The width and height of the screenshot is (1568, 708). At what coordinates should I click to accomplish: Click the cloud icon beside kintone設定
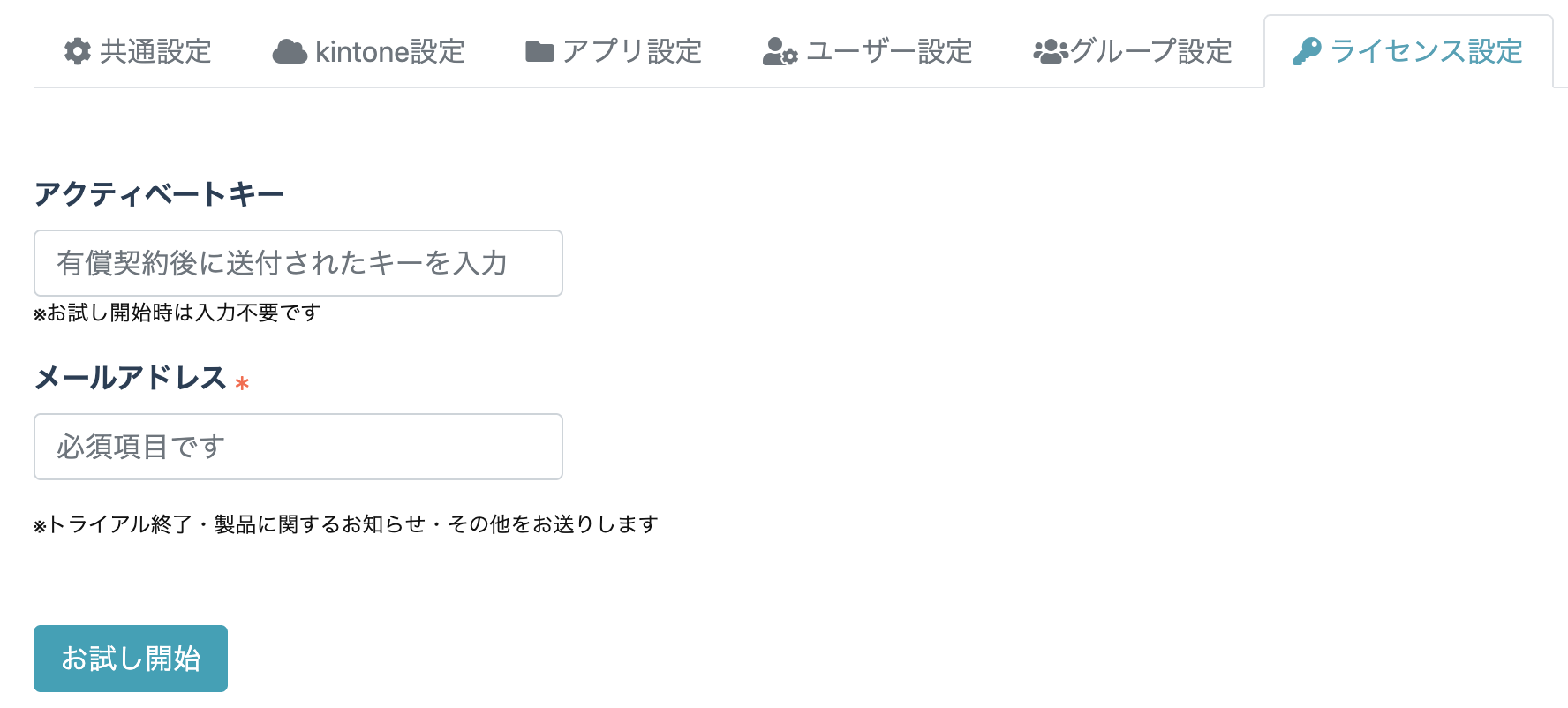(x=290, y=52)
